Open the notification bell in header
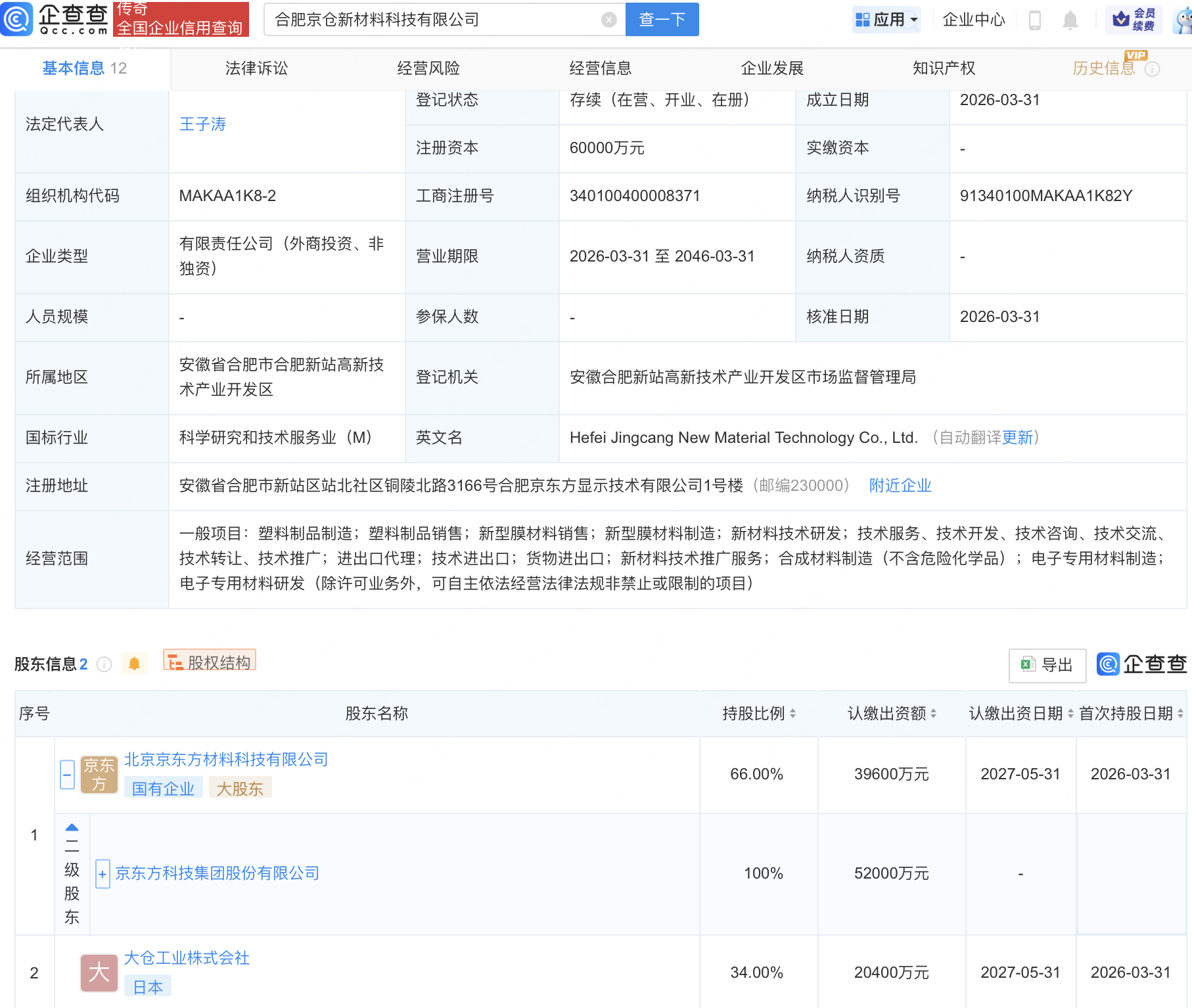 [x=1070, y=20]
